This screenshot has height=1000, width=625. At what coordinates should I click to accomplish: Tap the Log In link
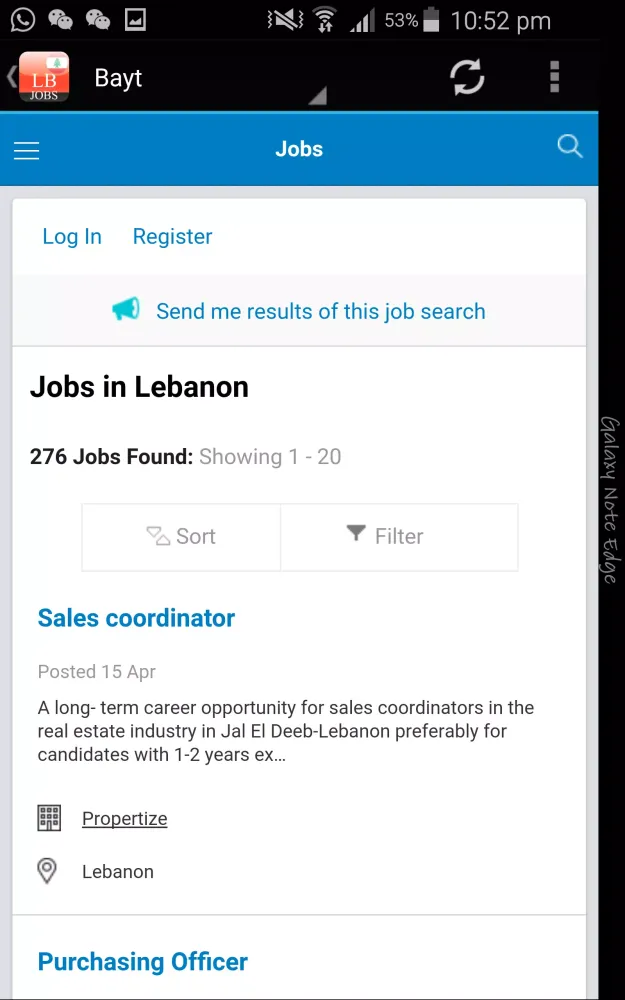(x=72, y=237)
